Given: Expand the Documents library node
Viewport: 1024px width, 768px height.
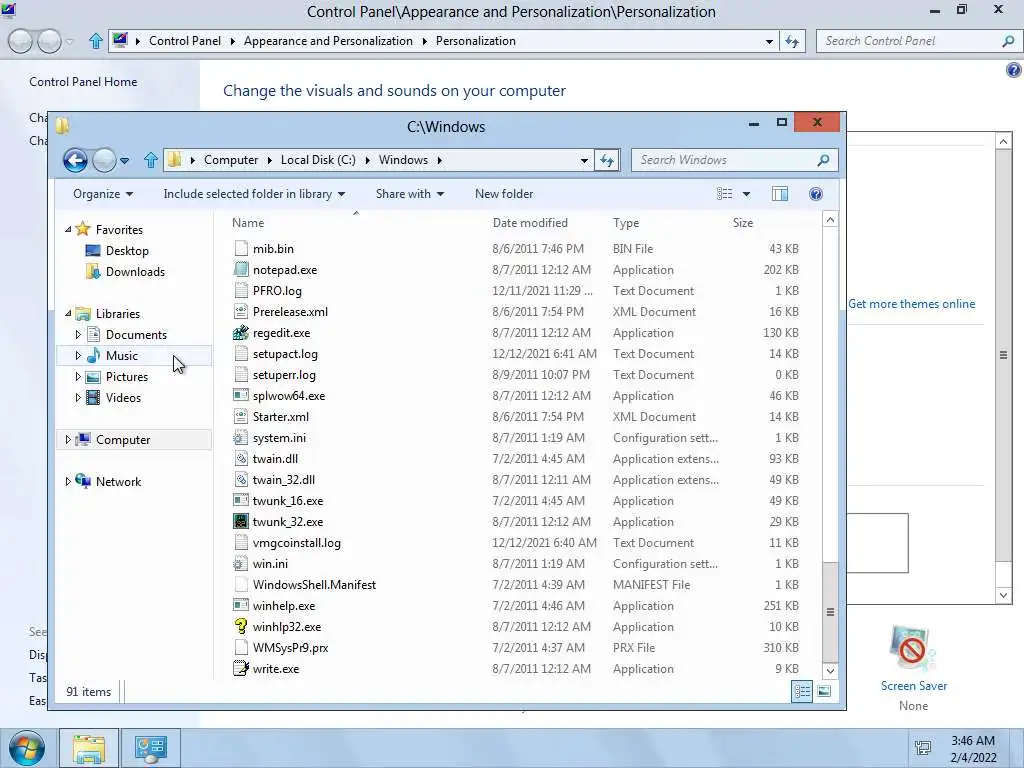Looking at the screenshot, I should (x=78, y=334).
